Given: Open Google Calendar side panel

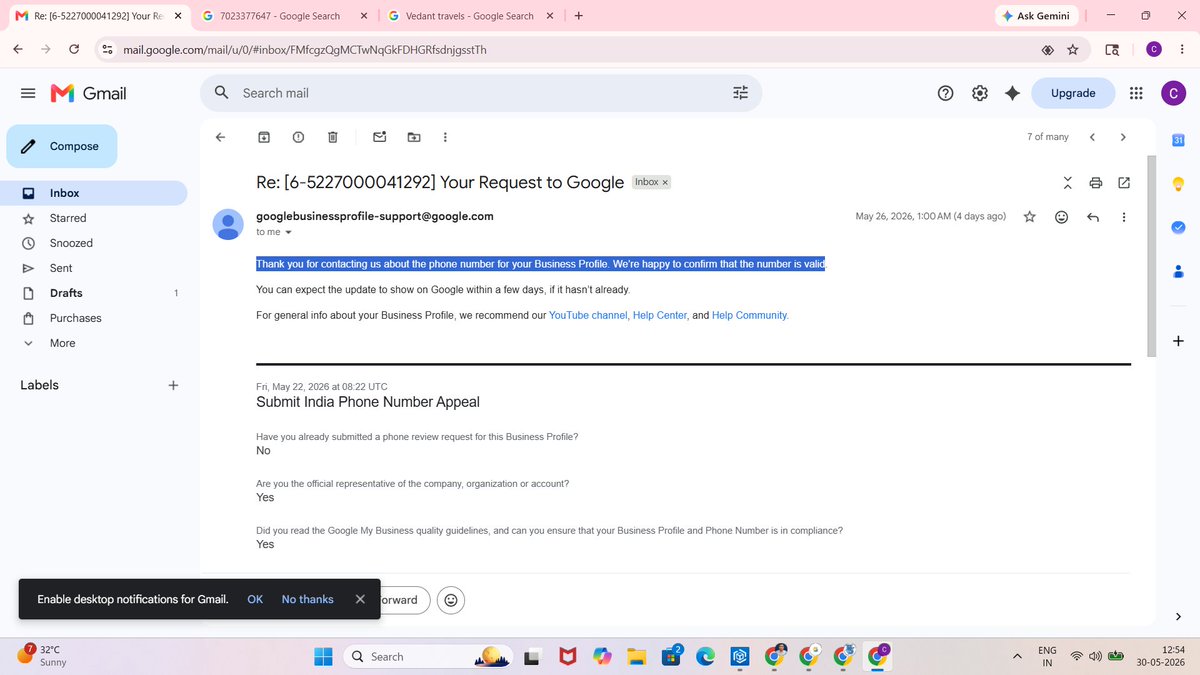Looking at the screenshot, I should [1178, 140].
